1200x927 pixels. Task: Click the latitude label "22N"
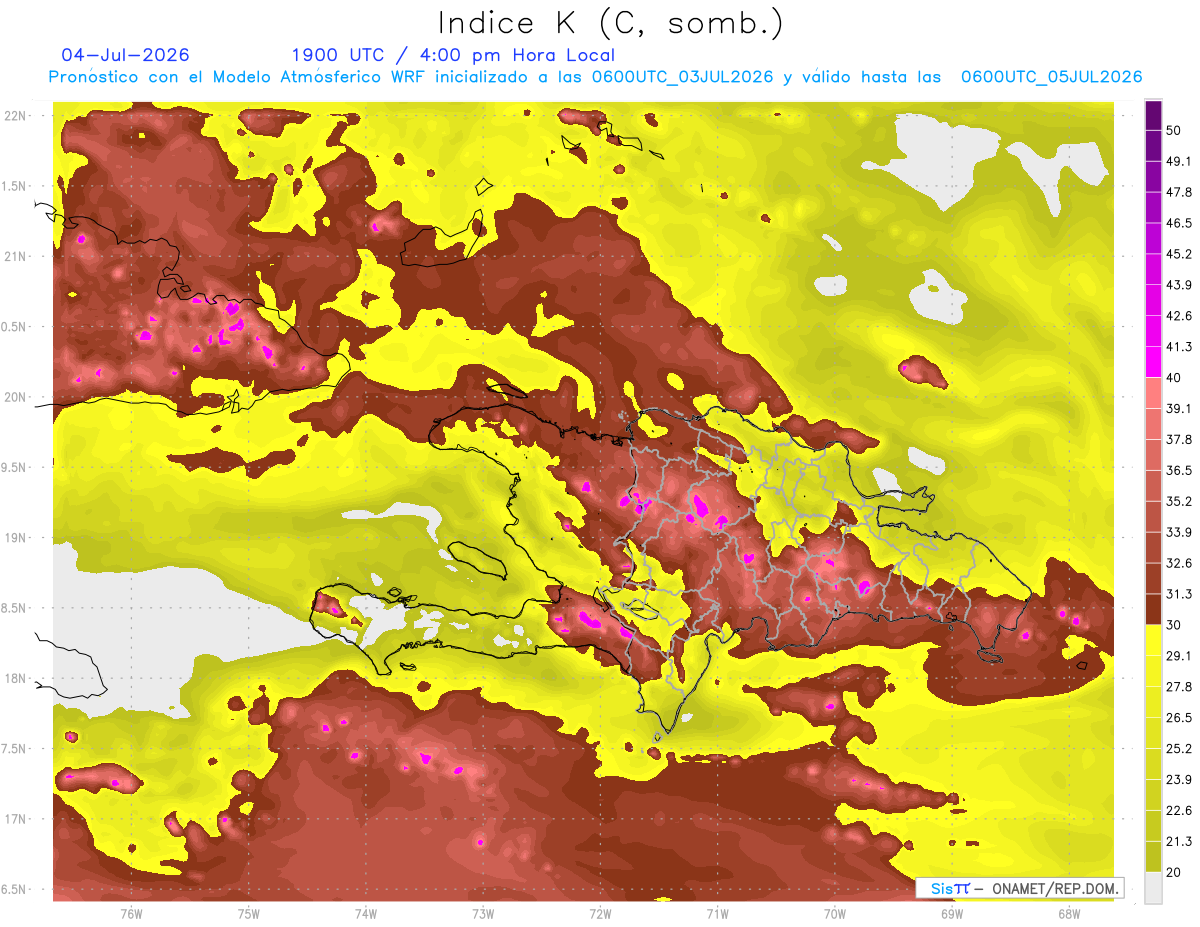click(x=15, y=115)
